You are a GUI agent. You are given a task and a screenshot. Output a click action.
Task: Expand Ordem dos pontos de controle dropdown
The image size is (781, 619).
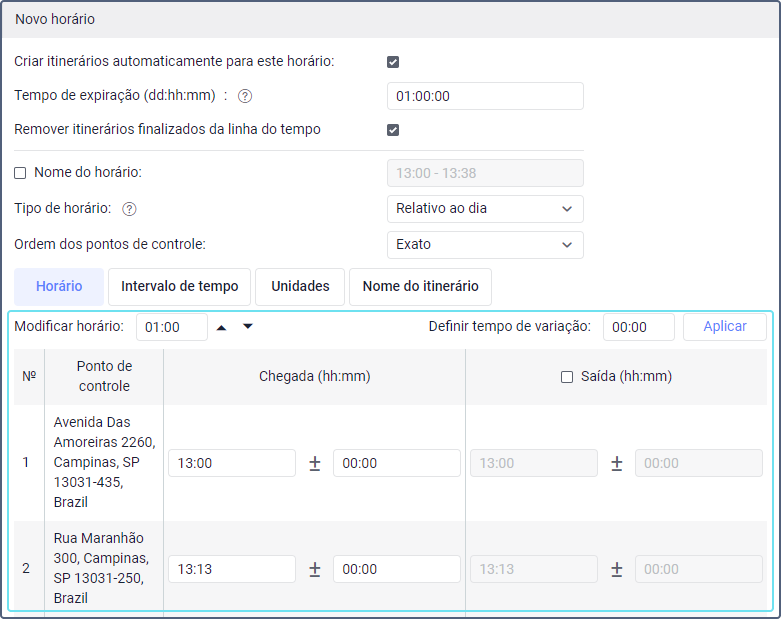click(x=484, y=244)
